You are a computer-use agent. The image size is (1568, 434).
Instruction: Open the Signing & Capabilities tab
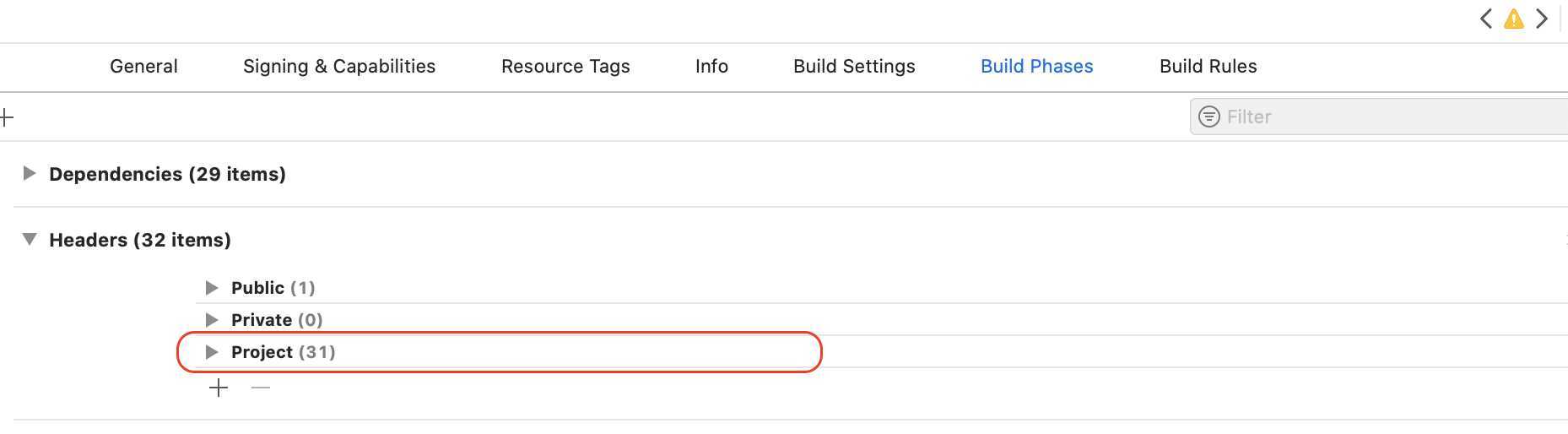click(x=339, y=66)
